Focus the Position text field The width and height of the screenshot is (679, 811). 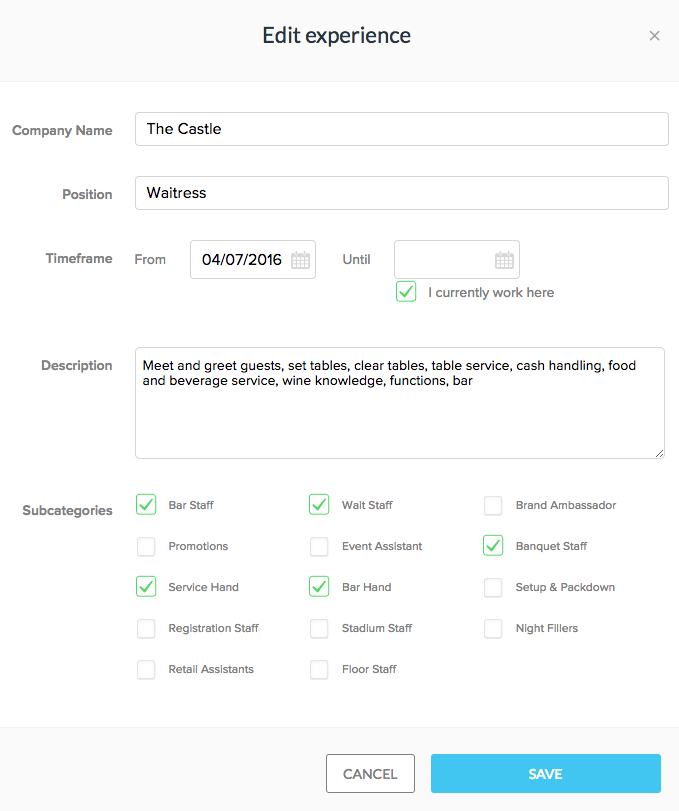pos(401,193)
